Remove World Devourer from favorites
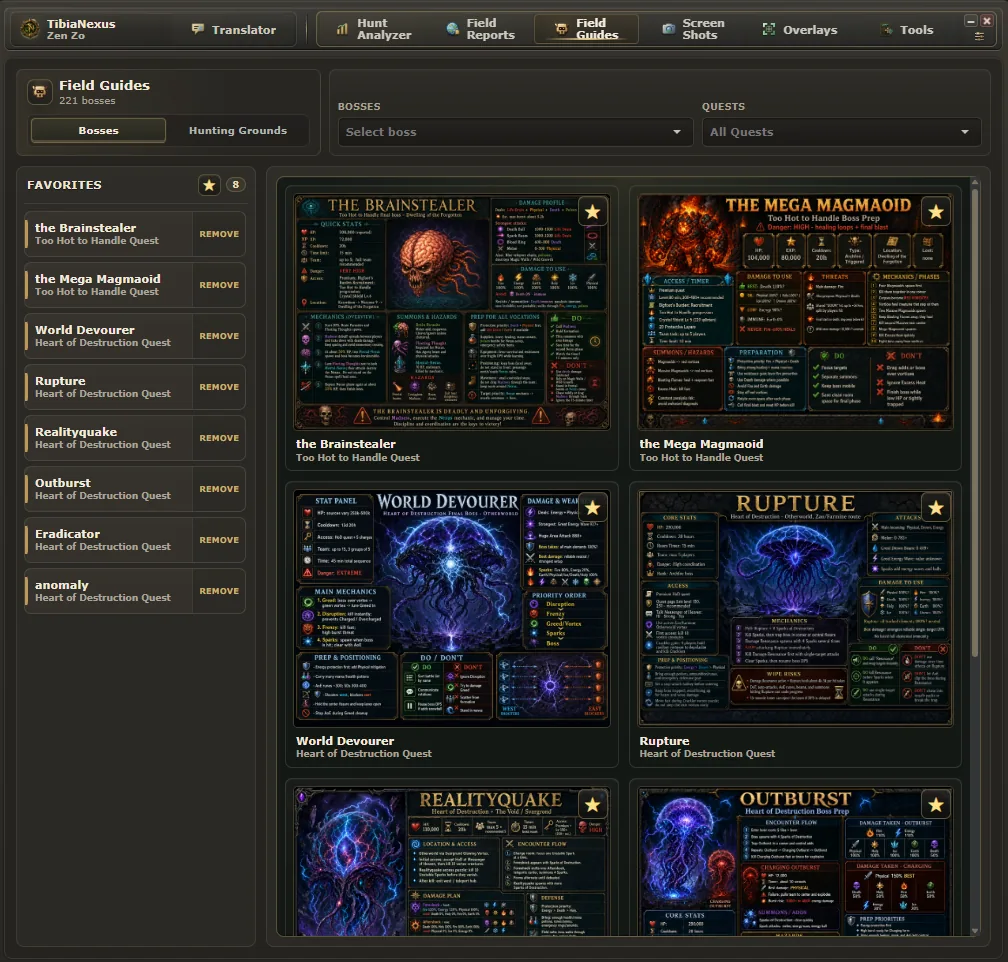This screenshot has width=1008, height=962. pyautogui.click(x=219, y=336)
